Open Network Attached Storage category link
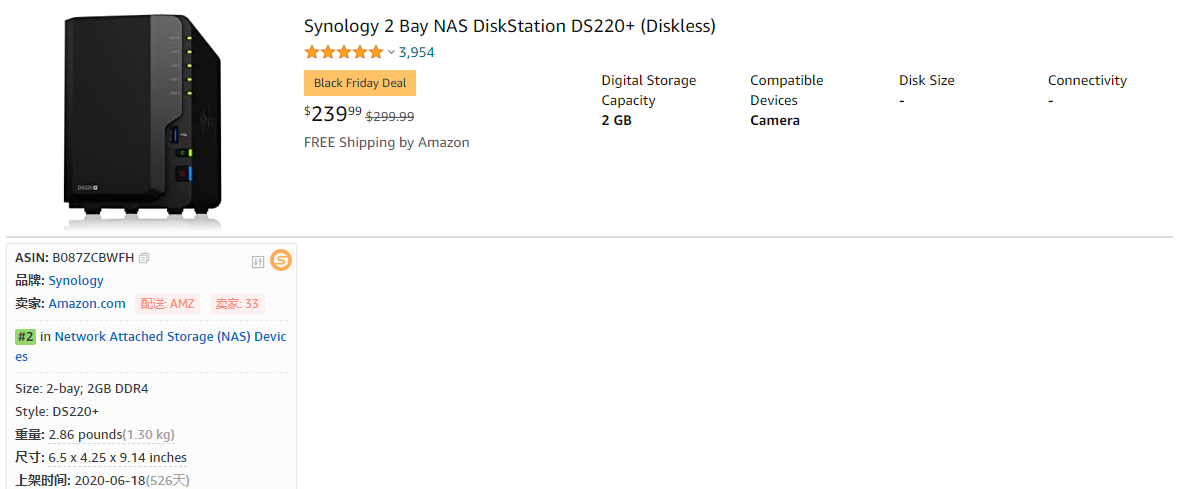 pos(170,337)
